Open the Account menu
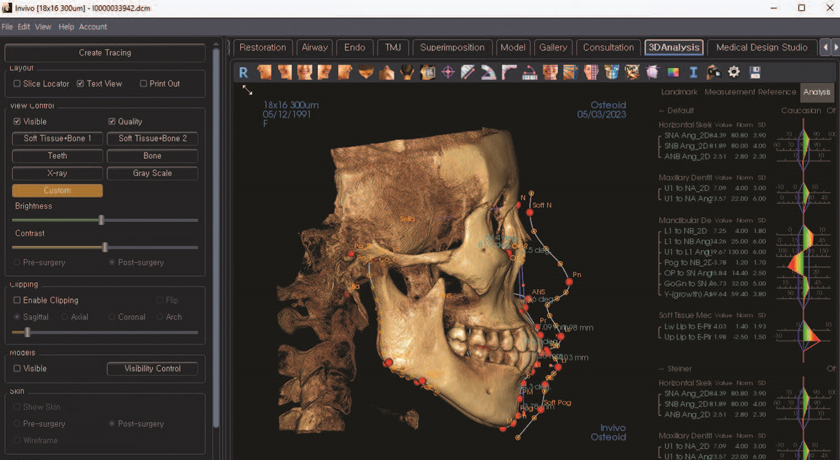Image resolution: width=840 pixels, height=460 pixels. [x=93, y=27]
